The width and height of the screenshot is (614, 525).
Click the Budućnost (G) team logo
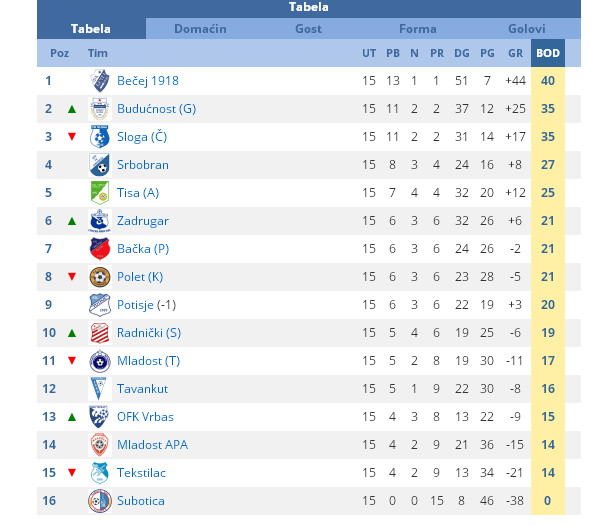[x=99, y=109]
